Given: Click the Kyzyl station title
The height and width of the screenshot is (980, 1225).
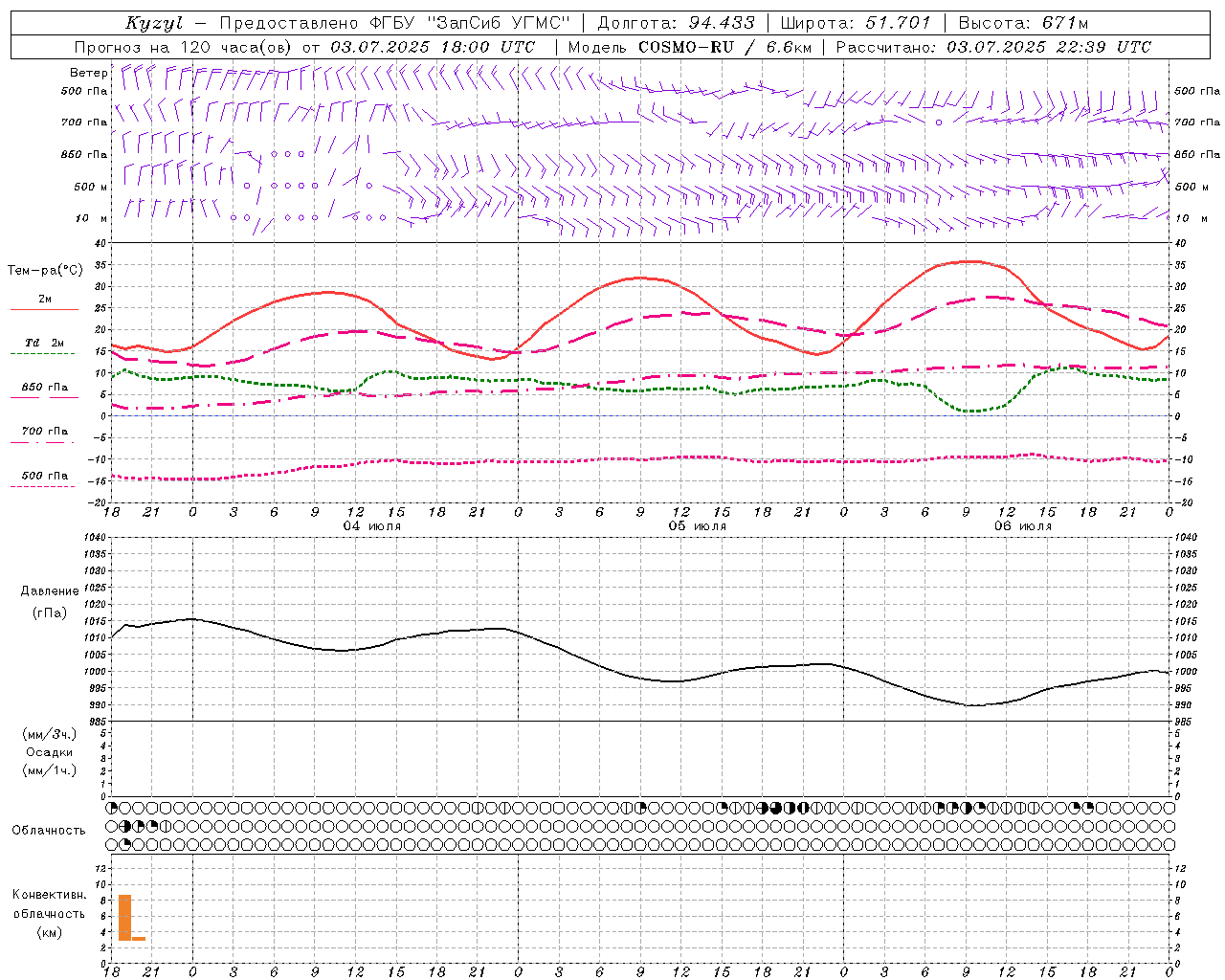Looking at the screenshot, I should point(154,23).
